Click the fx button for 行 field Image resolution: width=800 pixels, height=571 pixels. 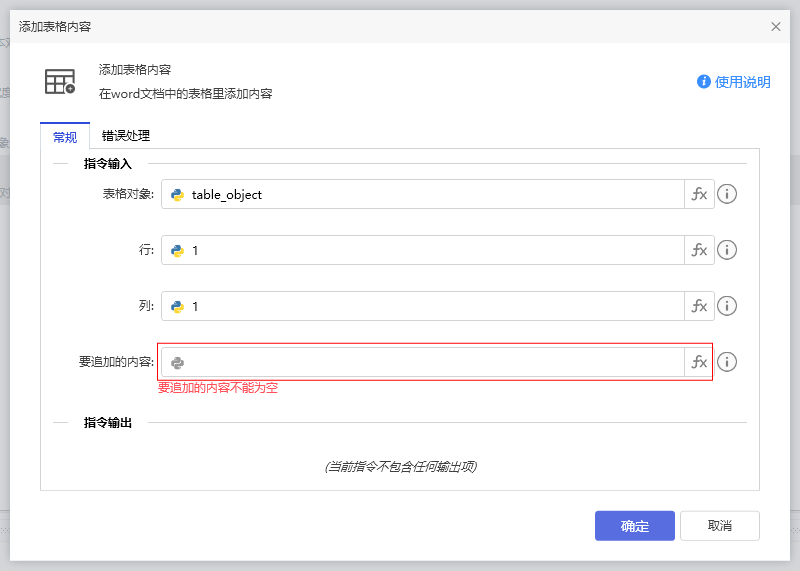coord(699,250)
